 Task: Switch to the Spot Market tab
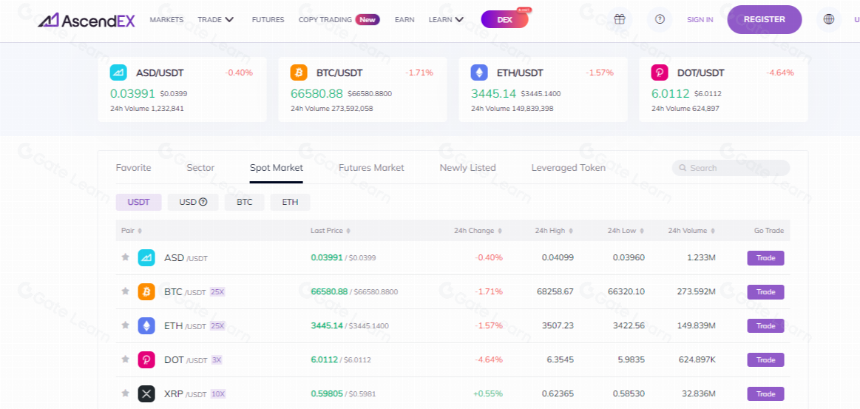point(276,168)
